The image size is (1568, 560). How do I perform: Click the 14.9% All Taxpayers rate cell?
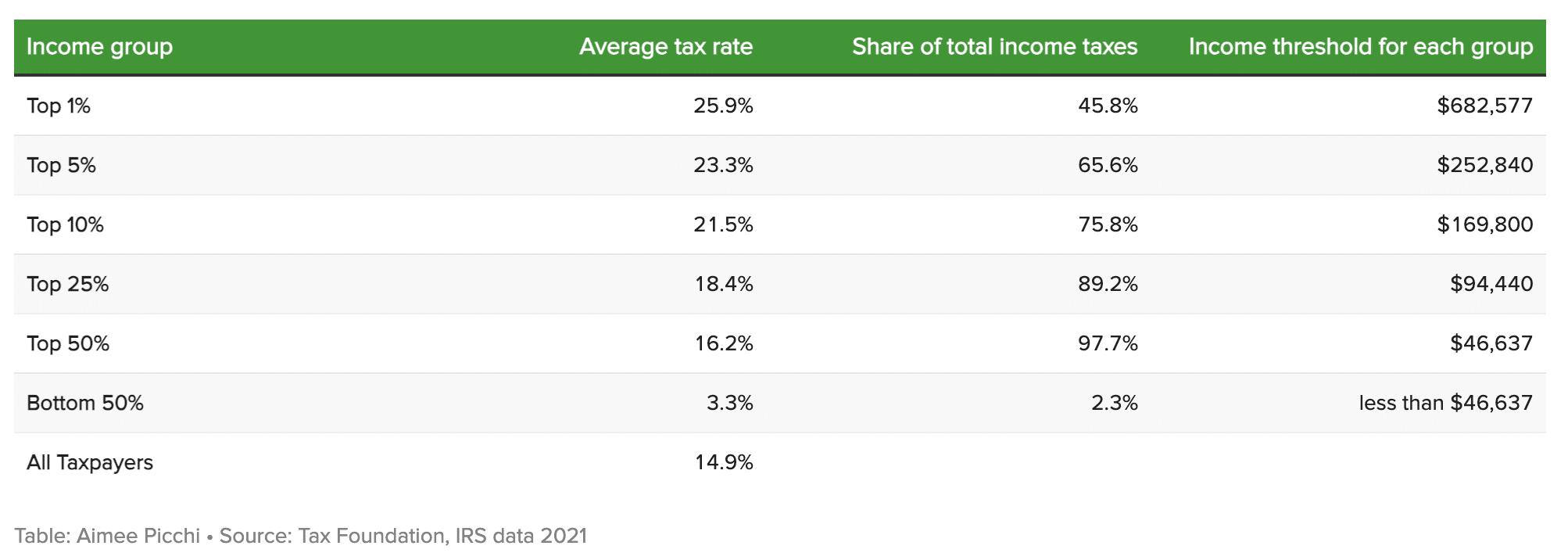pos(724,462)
